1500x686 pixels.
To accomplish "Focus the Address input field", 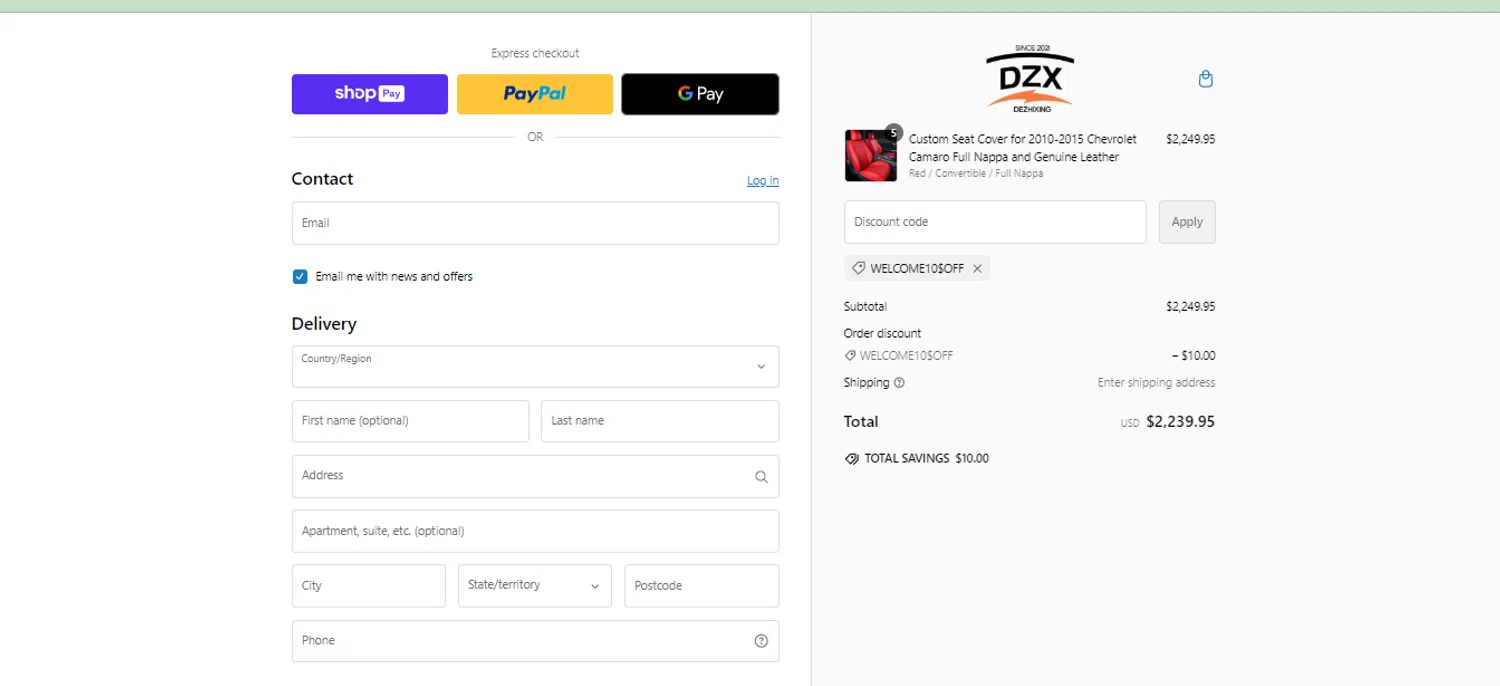I will click(535, 476).
